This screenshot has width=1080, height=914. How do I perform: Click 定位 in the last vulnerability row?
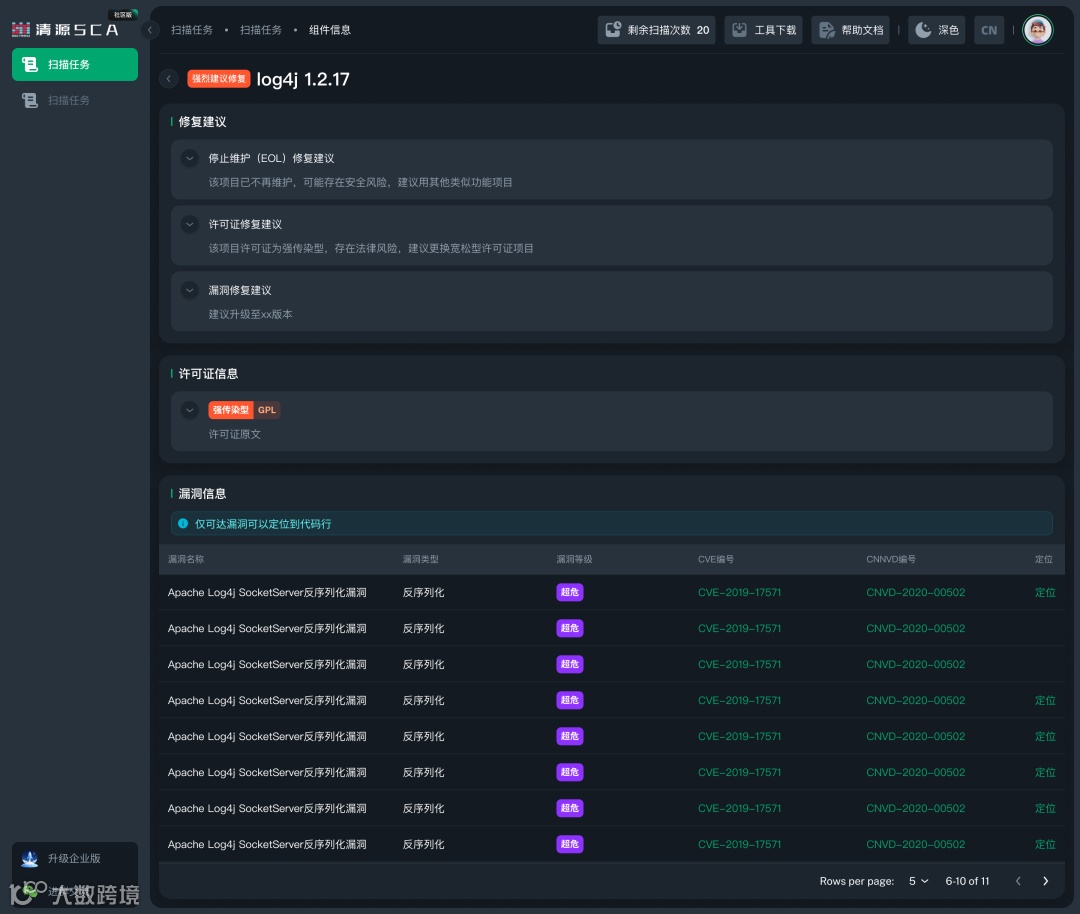click(x=1045, y=844)
